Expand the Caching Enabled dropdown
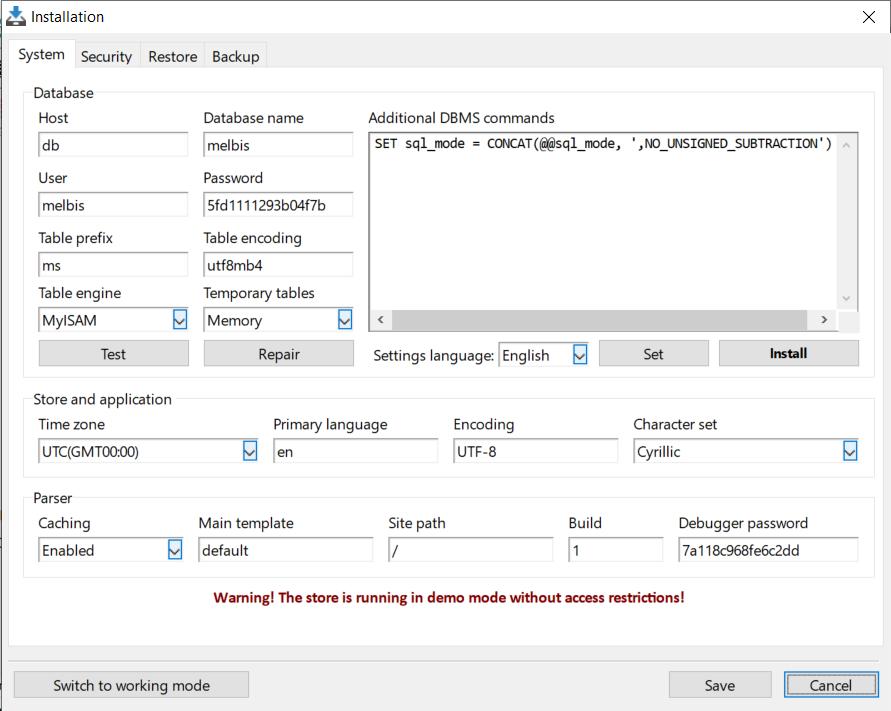 click(x=175, y=550)
